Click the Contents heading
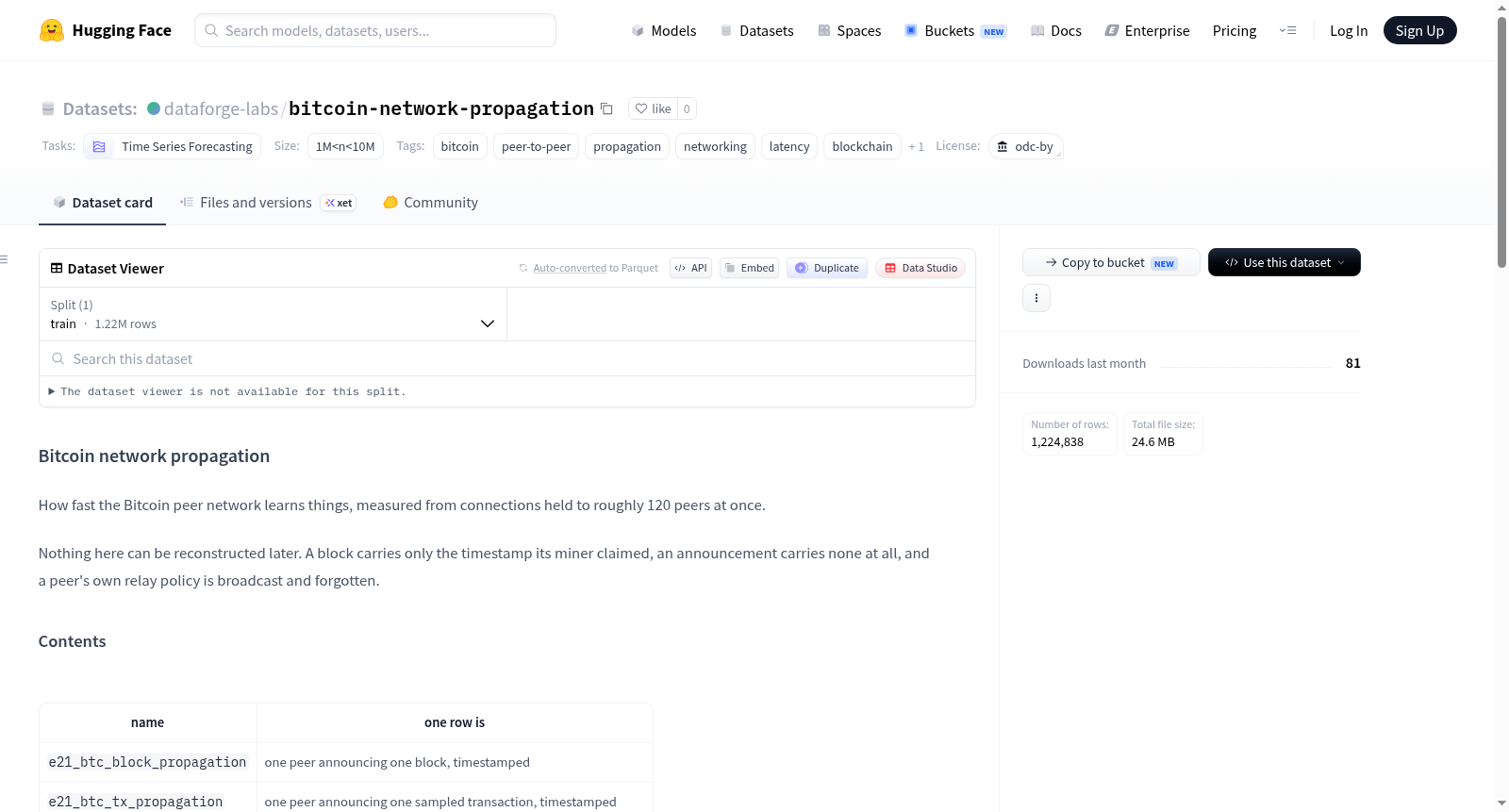This screenshot has width=1509, height=812. (x=72, y=641)
